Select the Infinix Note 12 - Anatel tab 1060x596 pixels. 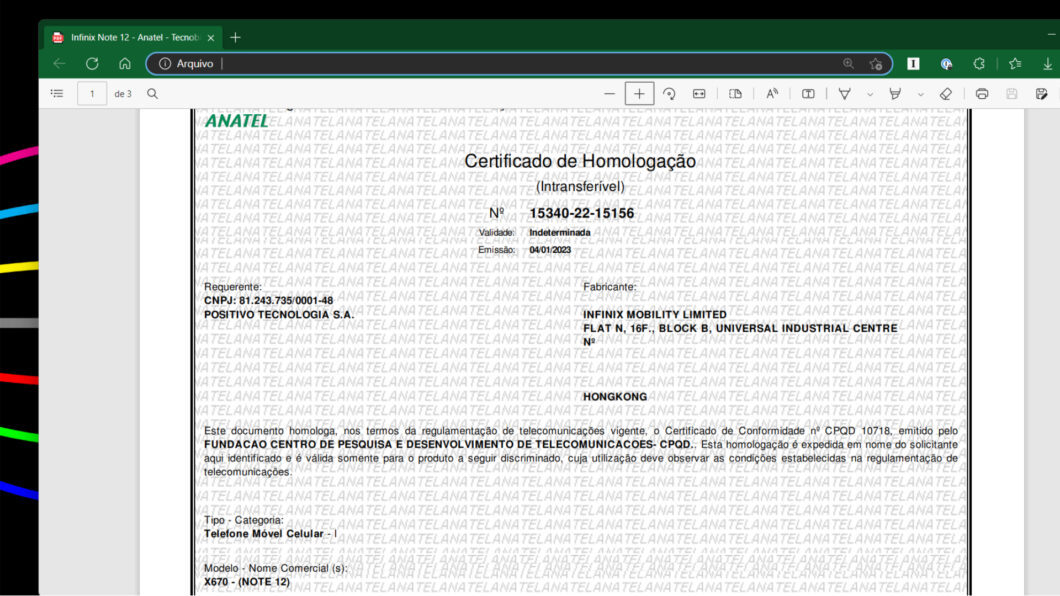[x=134, y=37]
